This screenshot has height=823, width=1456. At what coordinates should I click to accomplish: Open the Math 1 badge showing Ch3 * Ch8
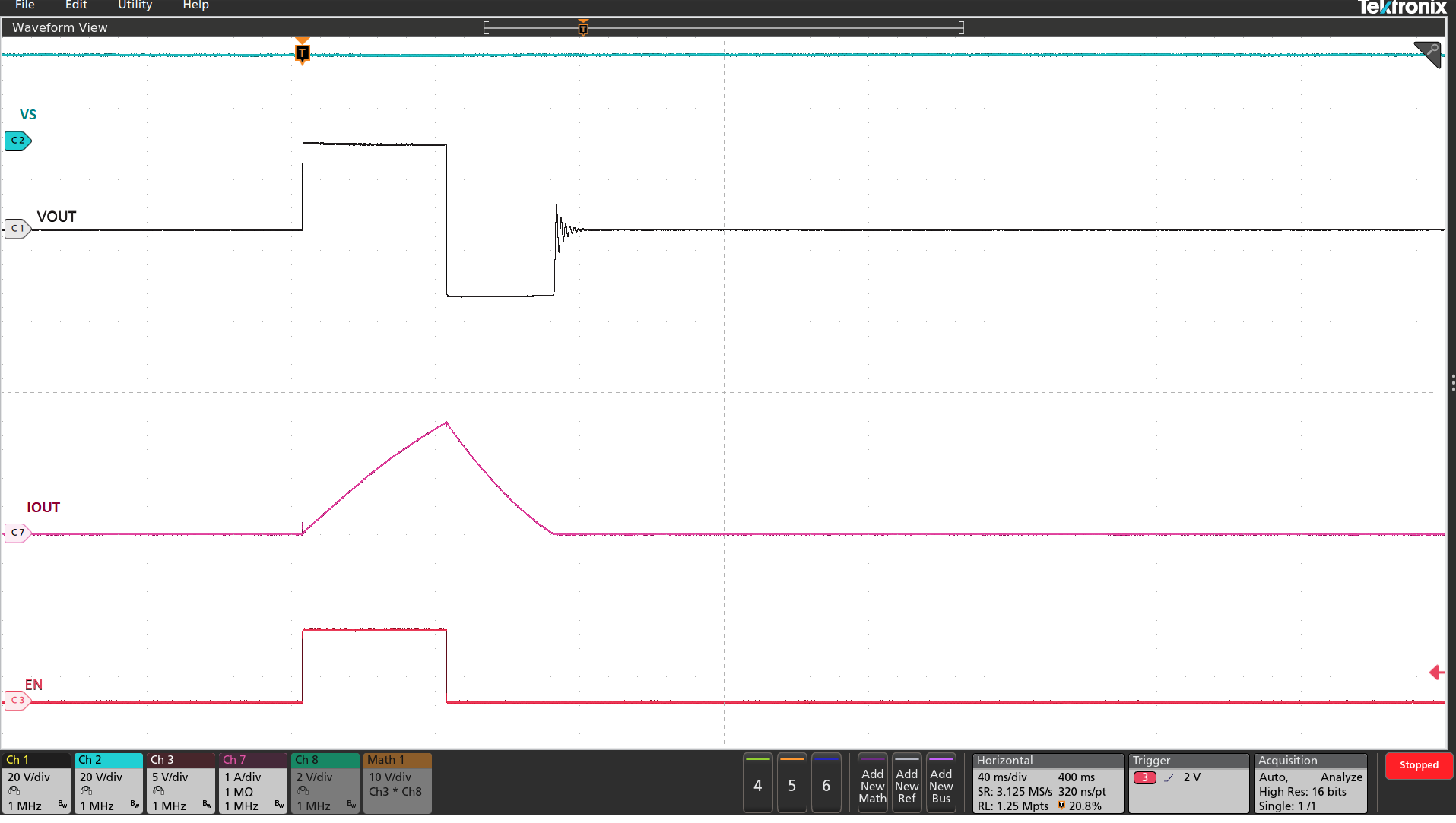[x=396, y=783]
